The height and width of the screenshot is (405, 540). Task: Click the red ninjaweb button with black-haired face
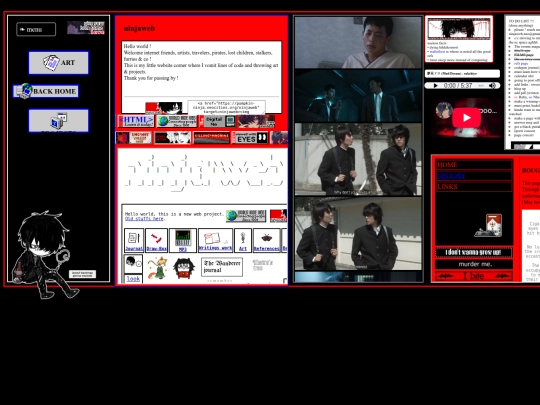[164, 108]
